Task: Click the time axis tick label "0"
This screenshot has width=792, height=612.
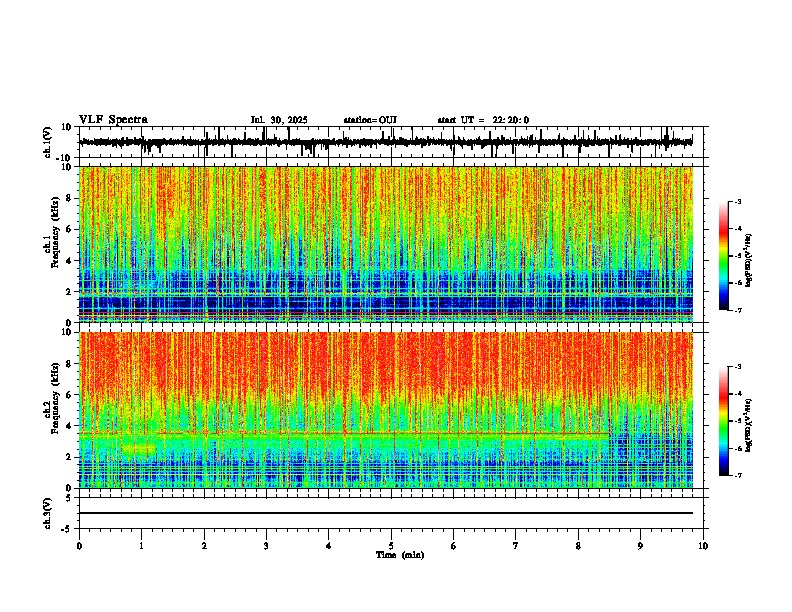Action: (x=79, y=546)
